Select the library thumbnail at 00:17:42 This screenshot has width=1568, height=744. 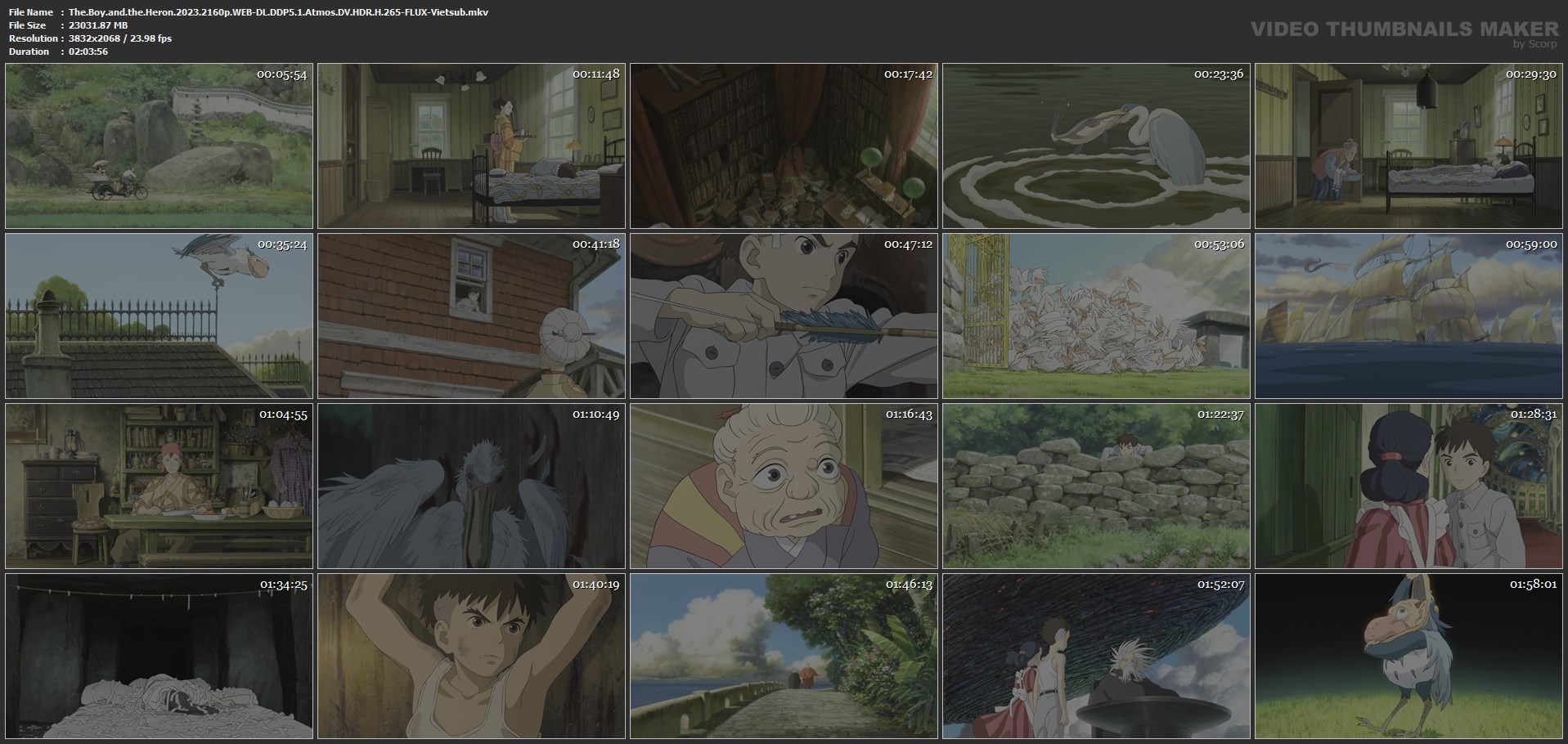tap(784, 146)
